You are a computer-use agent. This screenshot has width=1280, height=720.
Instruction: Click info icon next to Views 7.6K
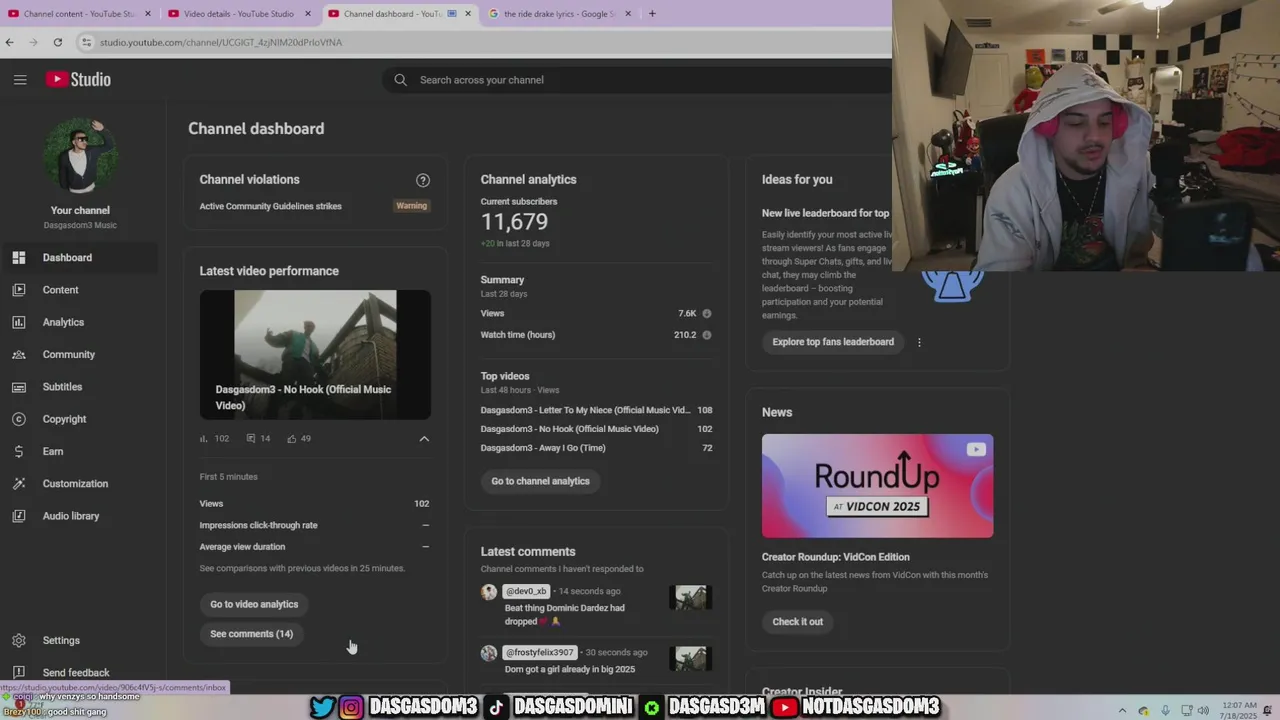[x=707, y=314]
